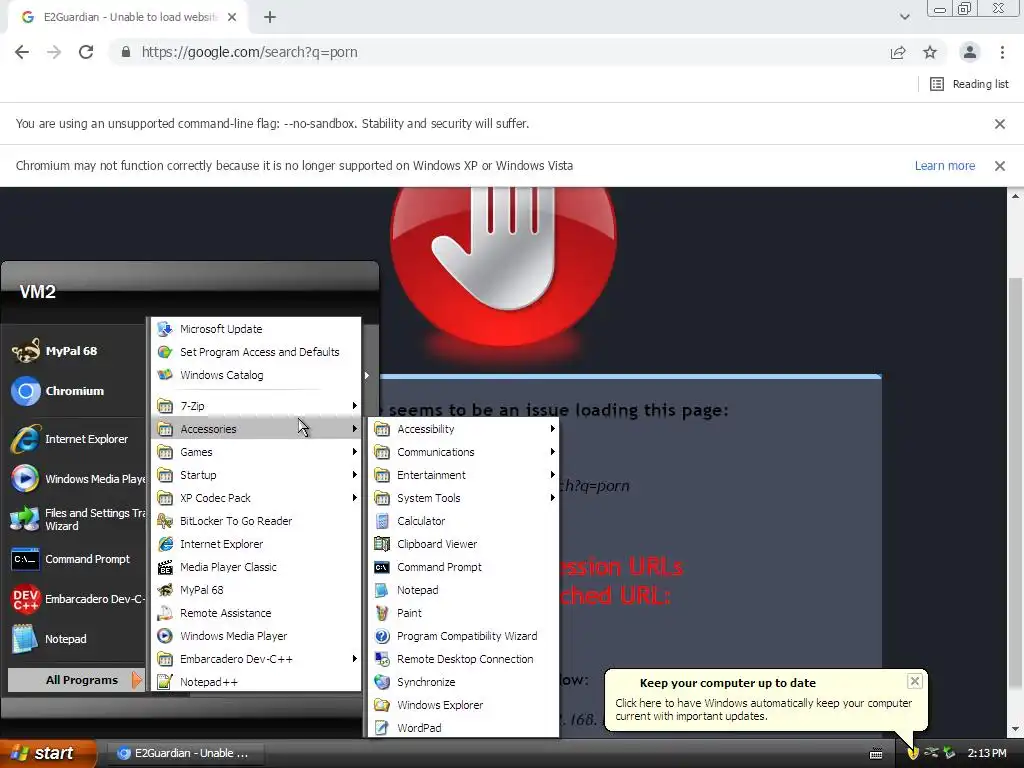Bookmark this page with the star
1024x768 pixels.
930,52
